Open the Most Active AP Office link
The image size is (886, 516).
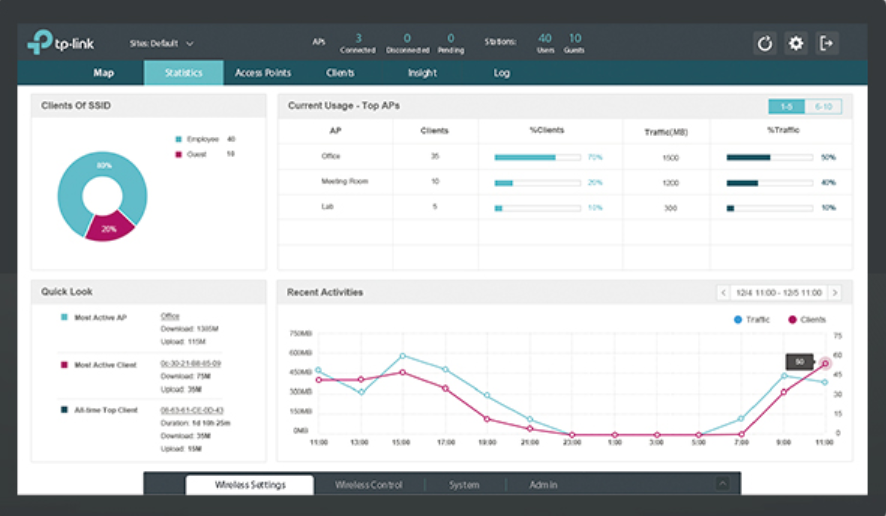click(x=170, y=316)
